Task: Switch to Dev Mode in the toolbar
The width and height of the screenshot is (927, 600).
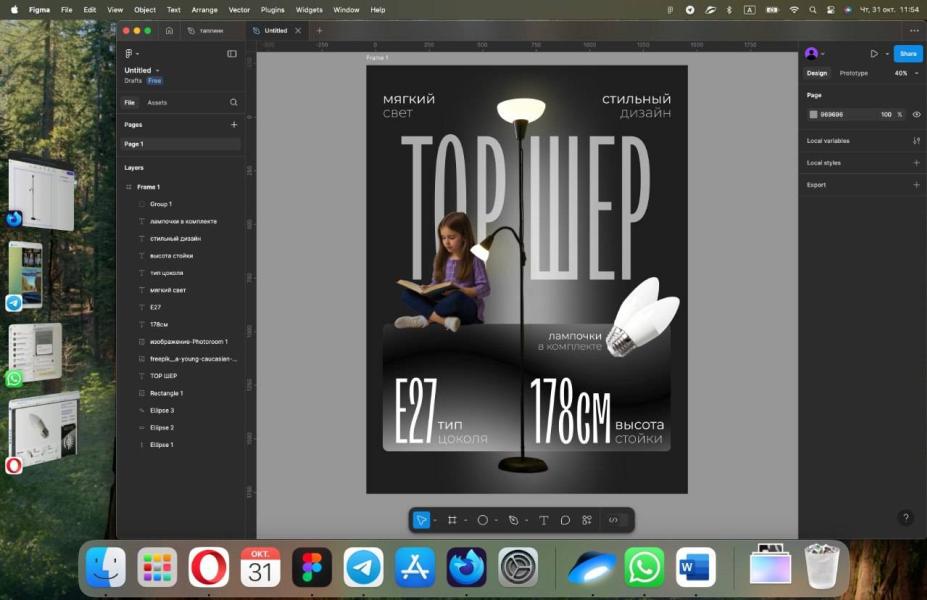Action: [614, 520]
